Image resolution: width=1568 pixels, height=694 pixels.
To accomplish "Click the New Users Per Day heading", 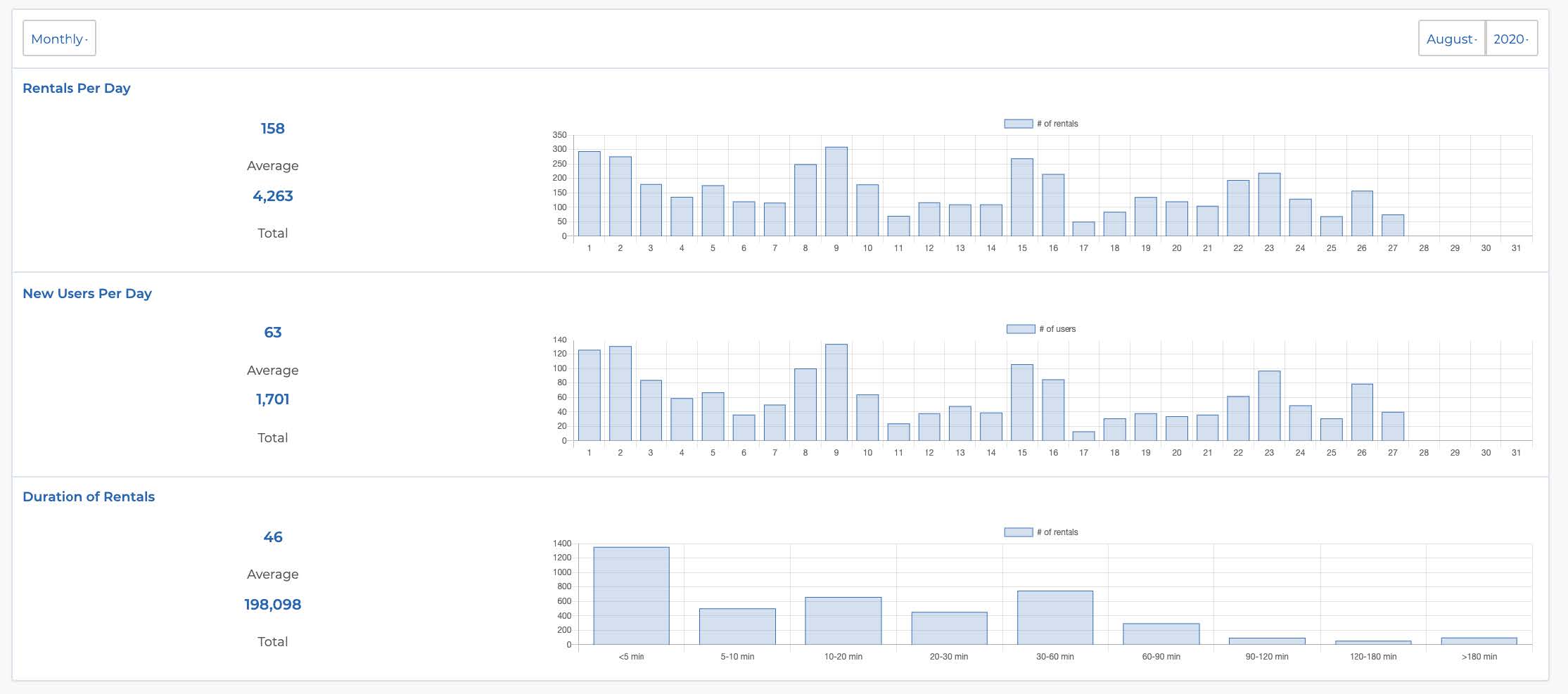I will pyautogui.click(x=87, y=293).
